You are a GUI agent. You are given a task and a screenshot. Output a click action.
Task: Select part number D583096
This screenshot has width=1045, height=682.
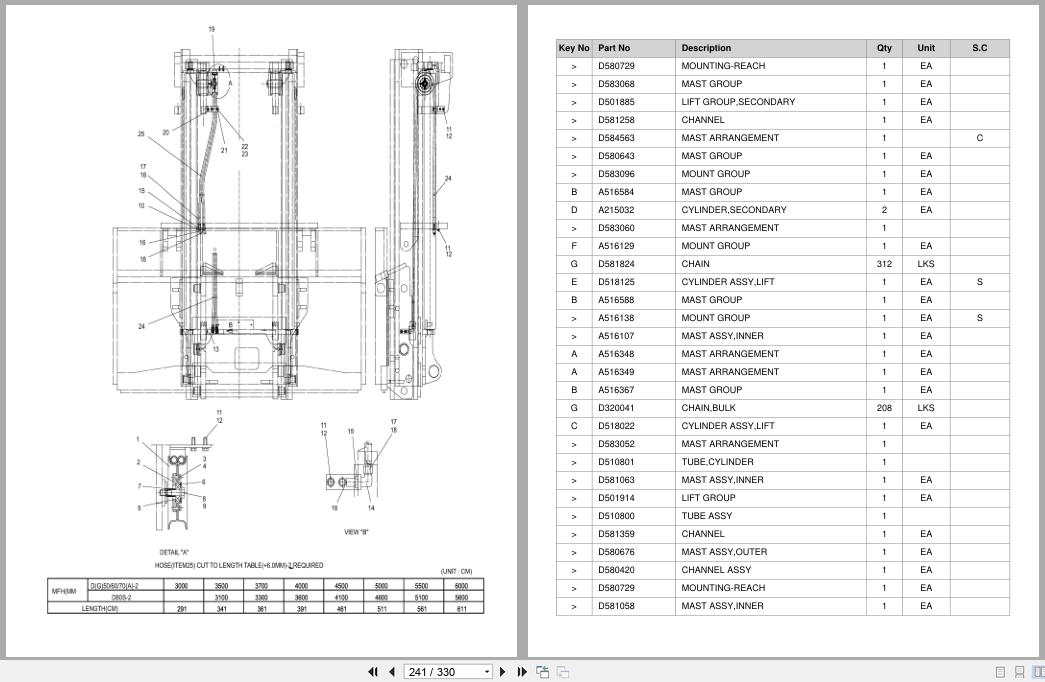[x=616, y=174]
